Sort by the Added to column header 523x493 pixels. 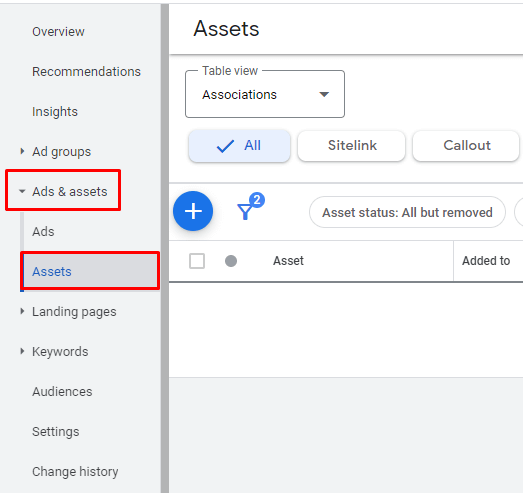[486, 261]
